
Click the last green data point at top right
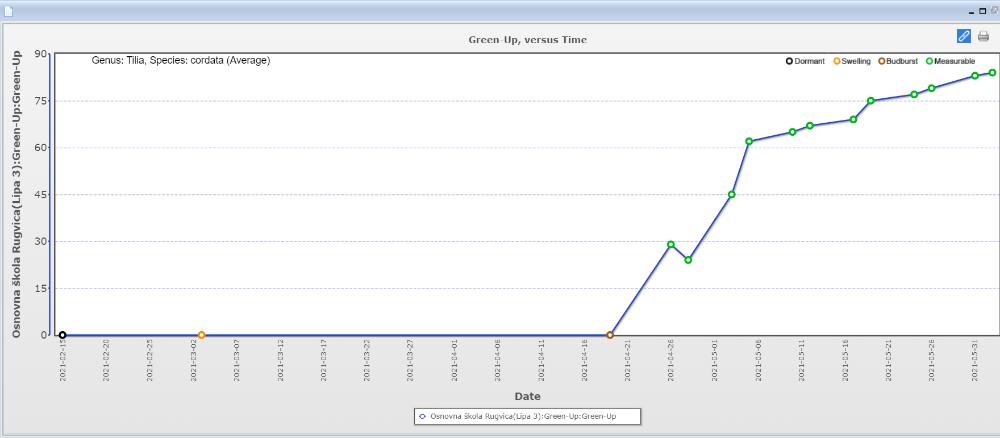click(992, 72)
